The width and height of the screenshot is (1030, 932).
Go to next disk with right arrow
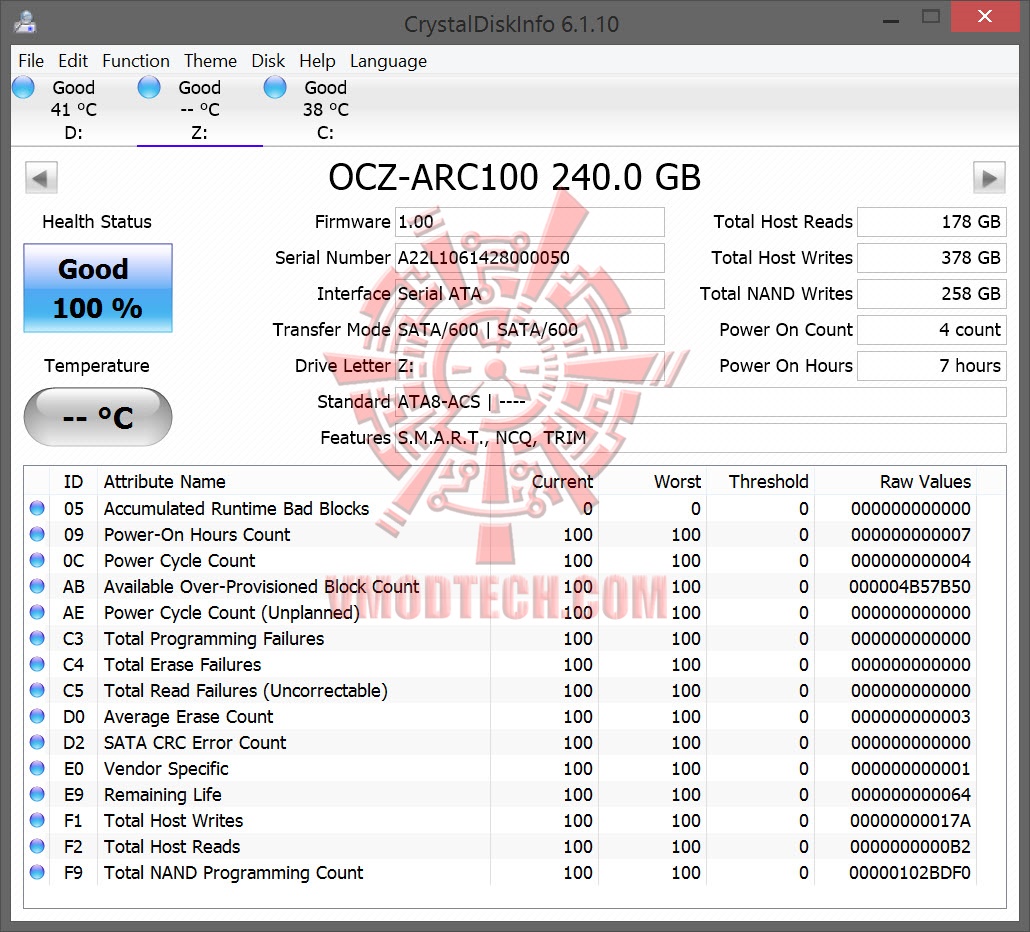(989, 177)
